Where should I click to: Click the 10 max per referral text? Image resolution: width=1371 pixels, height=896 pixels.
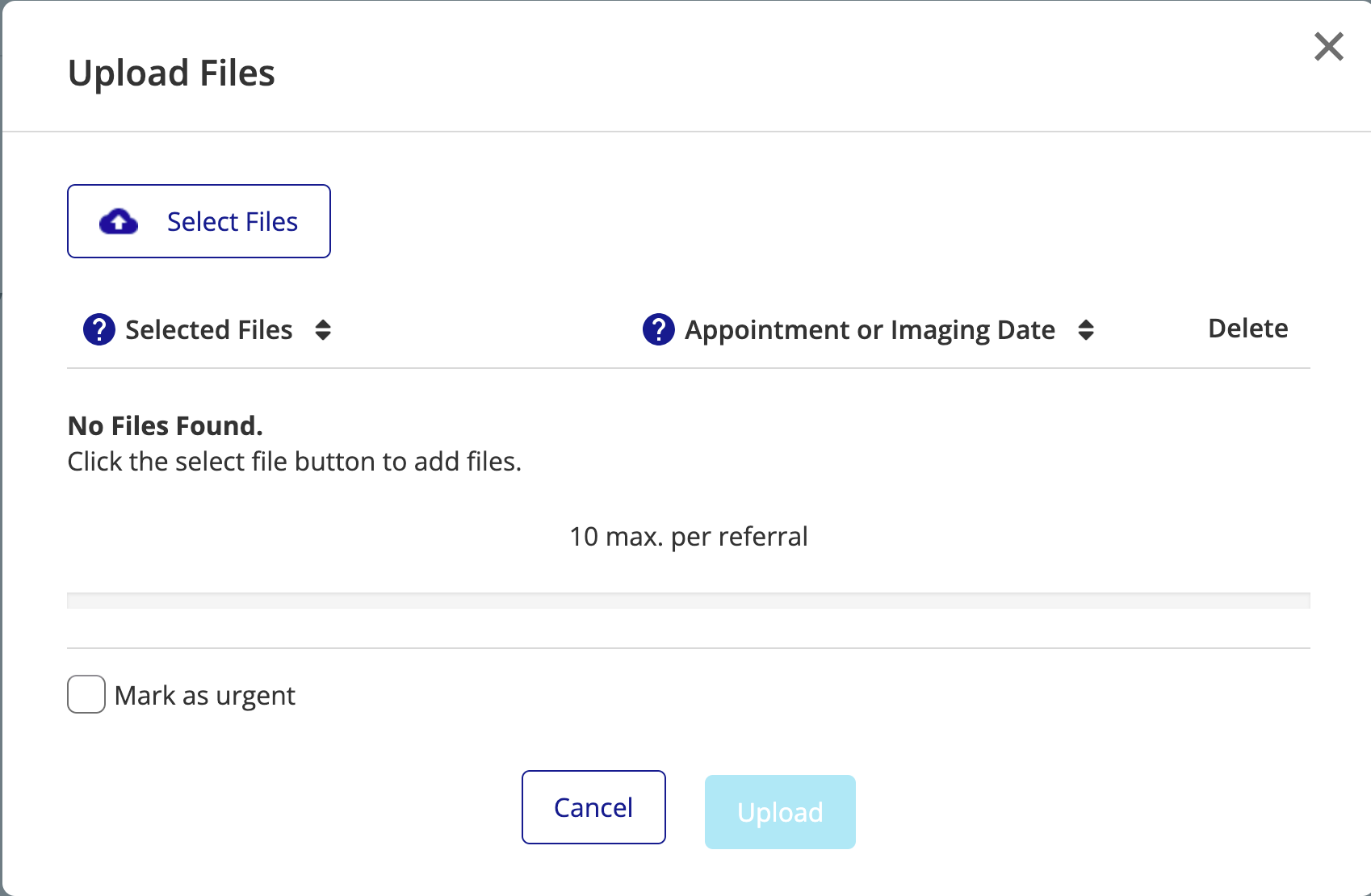[689, 535]
